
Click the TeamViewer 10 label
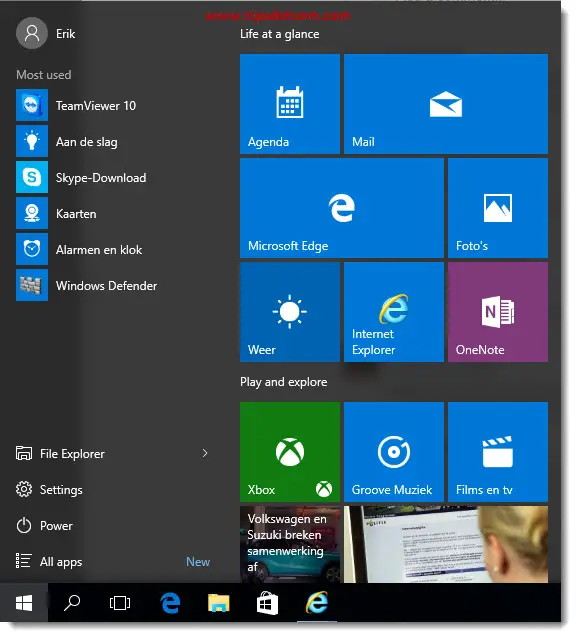click(96, 106)
